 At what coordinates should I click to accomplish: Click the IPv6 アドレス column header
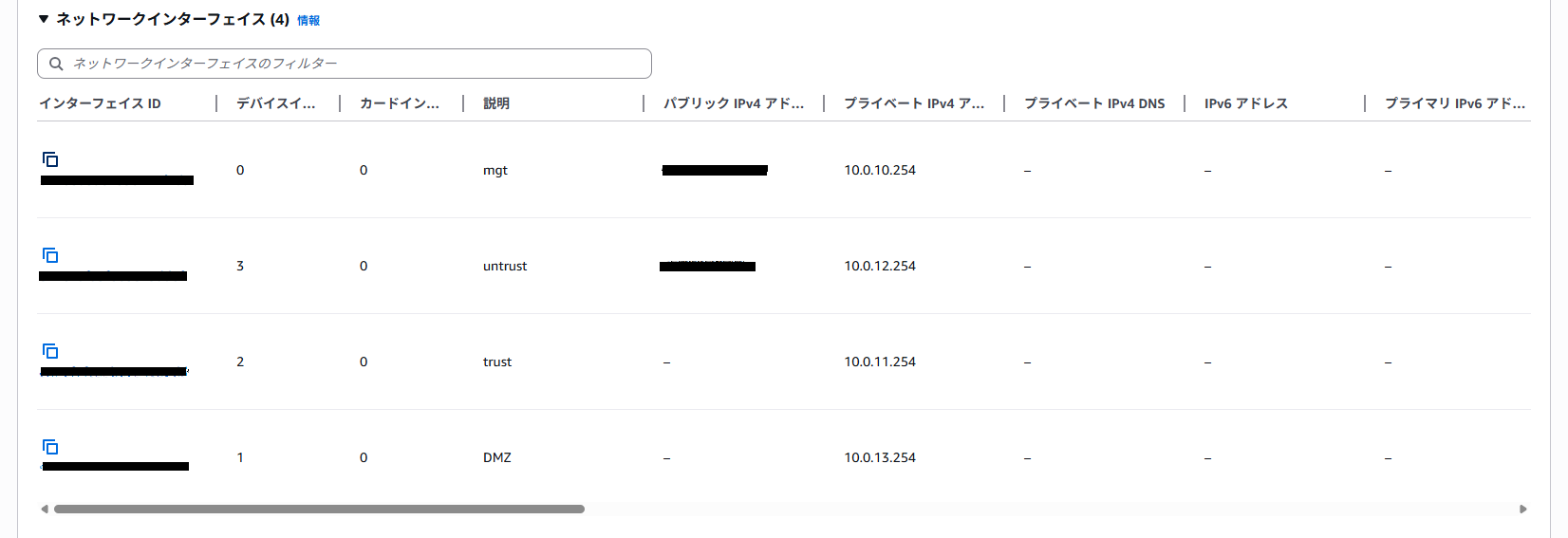(1246, 103)
